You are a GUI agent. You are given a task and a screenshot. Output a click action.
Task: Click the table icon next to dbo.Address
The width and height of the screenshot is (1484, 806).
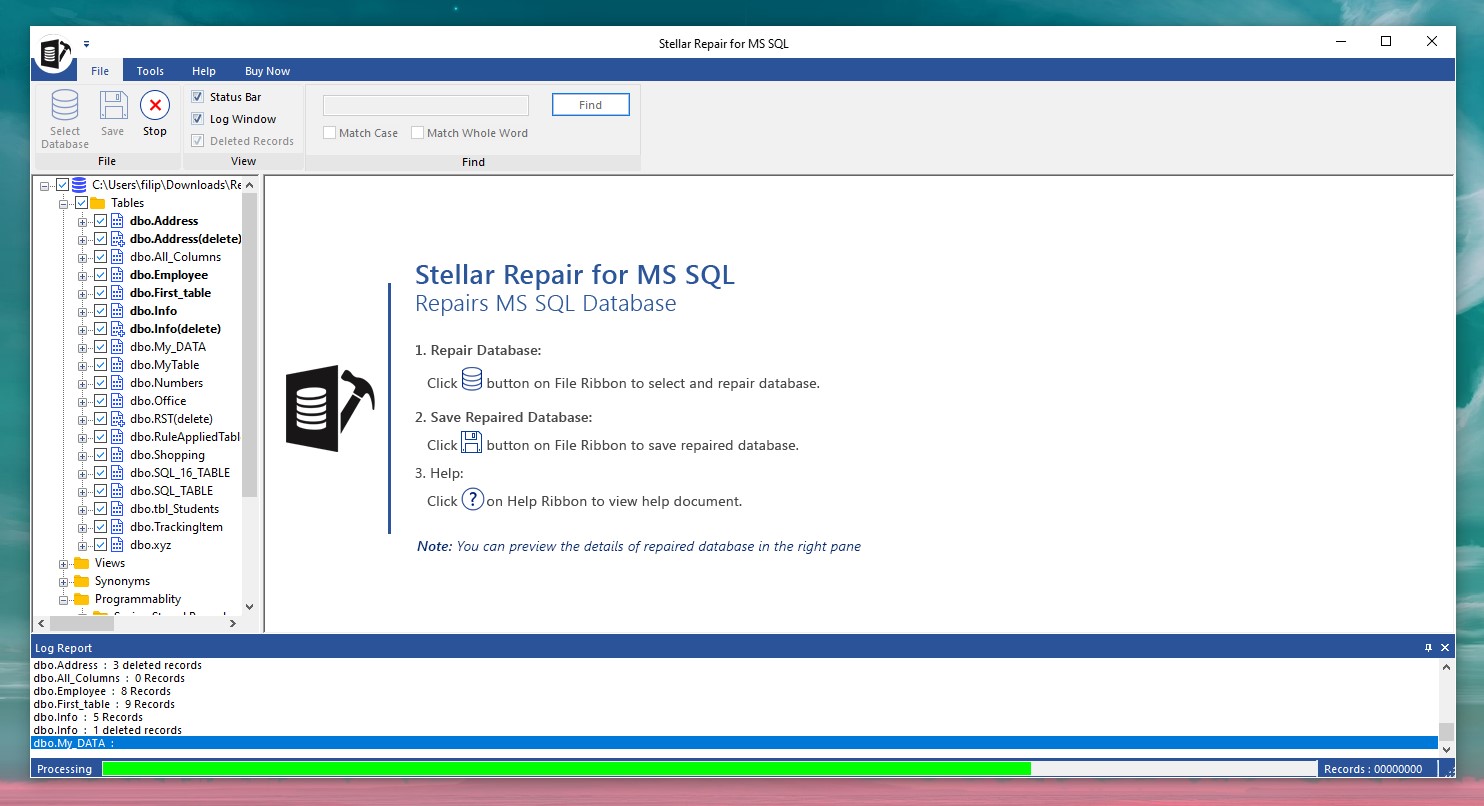[118, 221]
